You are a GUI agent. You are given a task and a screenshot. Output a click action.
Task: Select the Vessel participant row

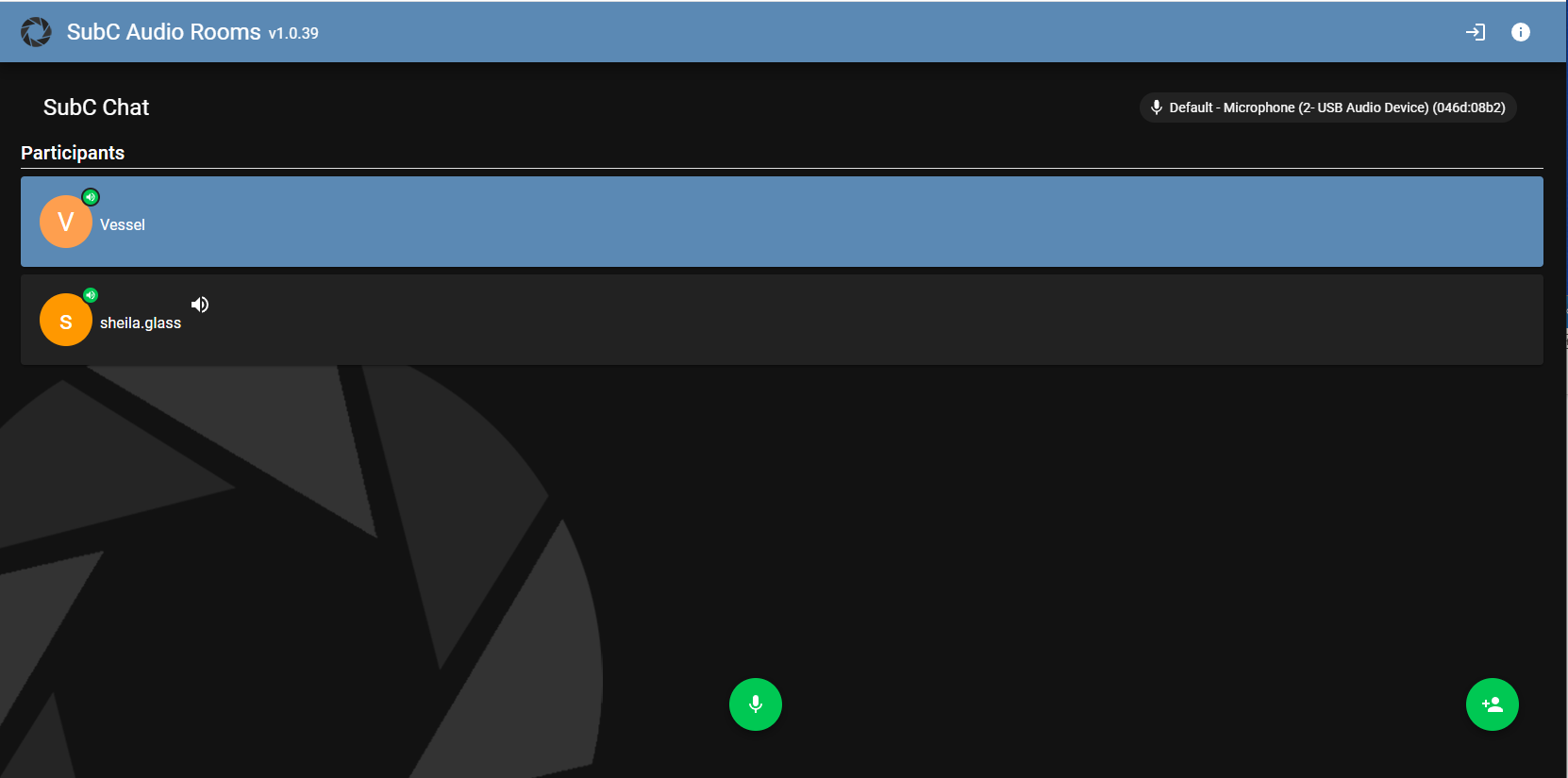[x=782, y=222]
